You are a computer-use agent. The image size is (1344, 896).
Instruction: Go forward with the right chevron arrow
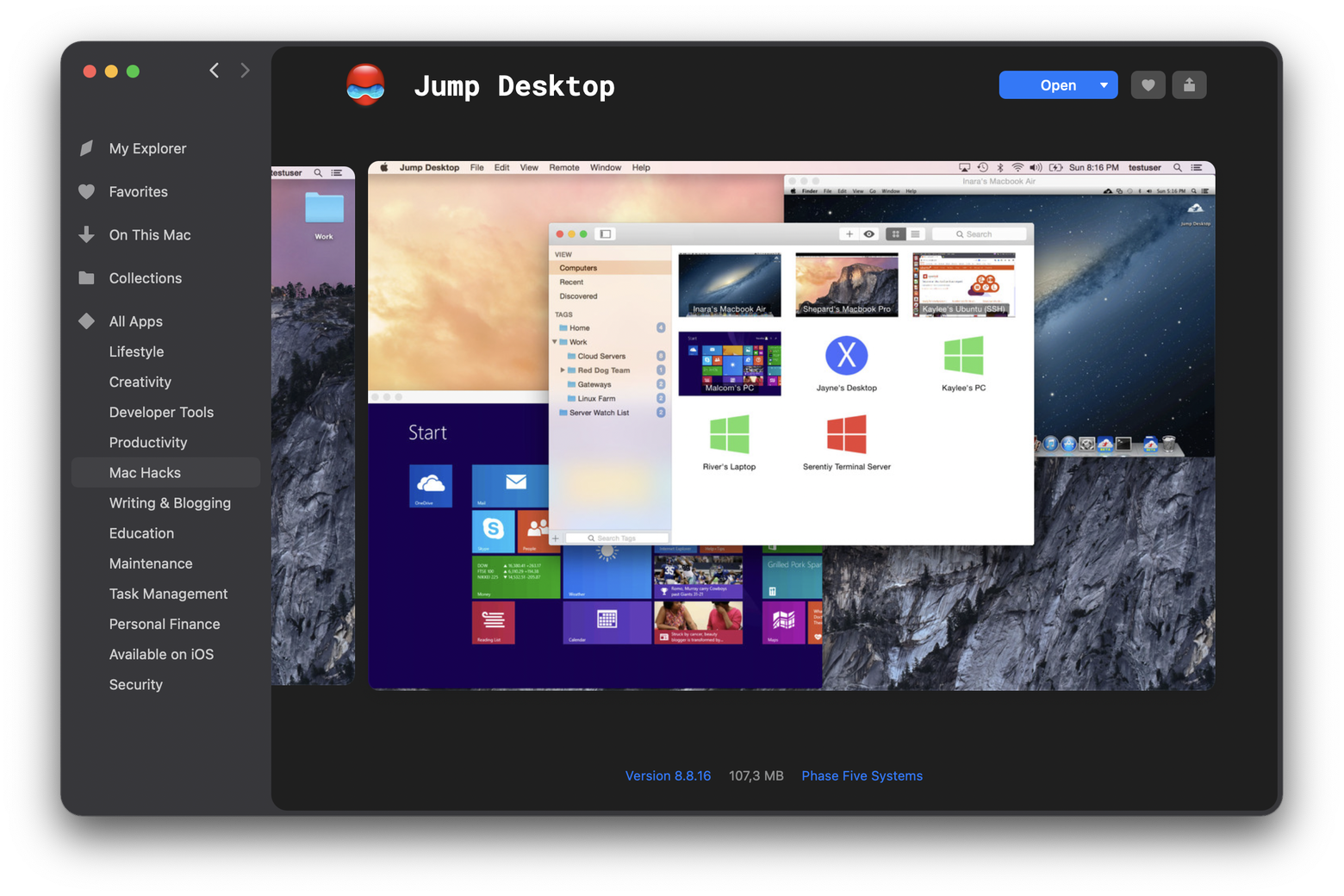(246, 71)
